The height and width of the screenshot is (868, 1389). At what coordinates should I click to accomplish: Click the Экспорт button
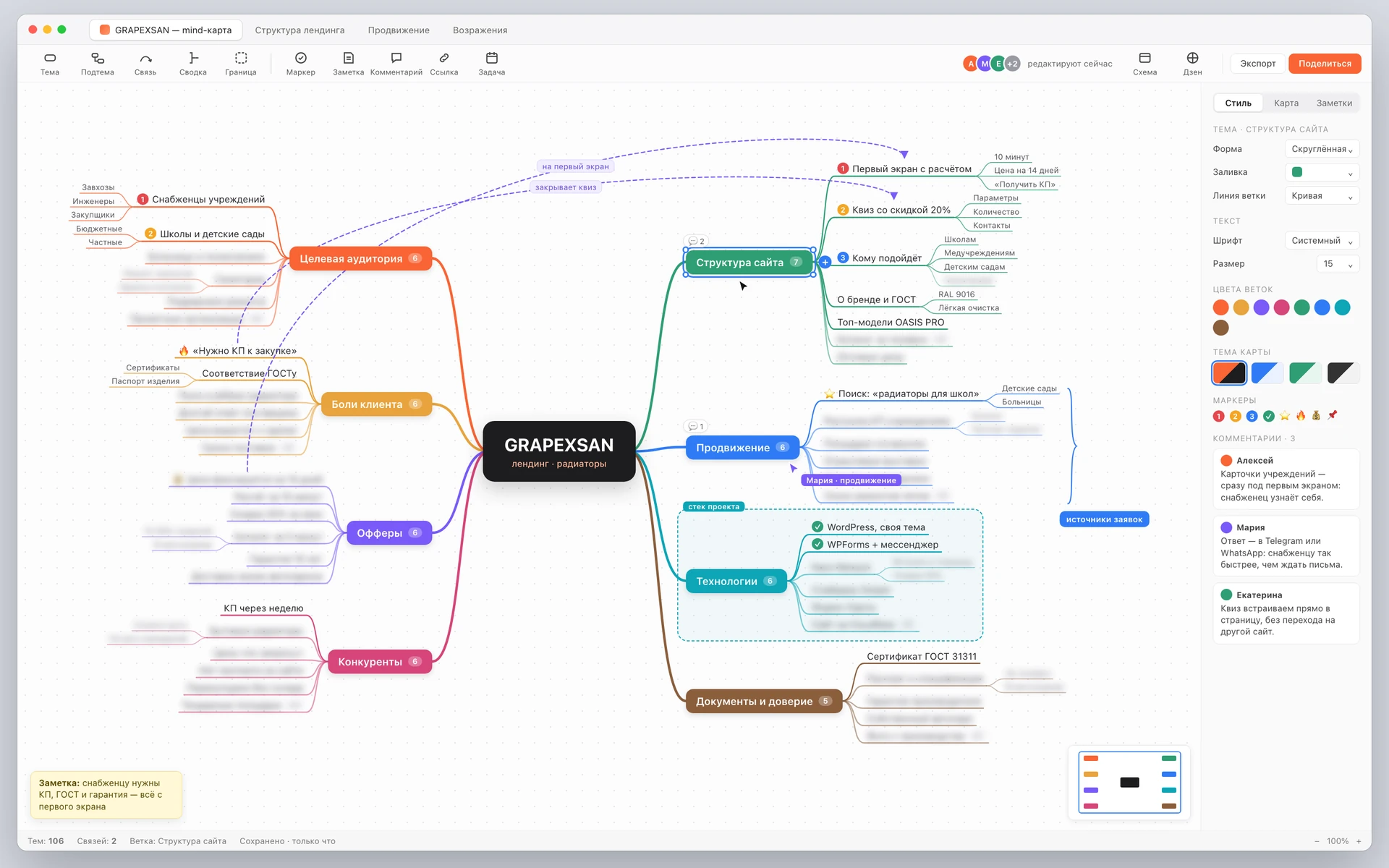pos(1257,64)
